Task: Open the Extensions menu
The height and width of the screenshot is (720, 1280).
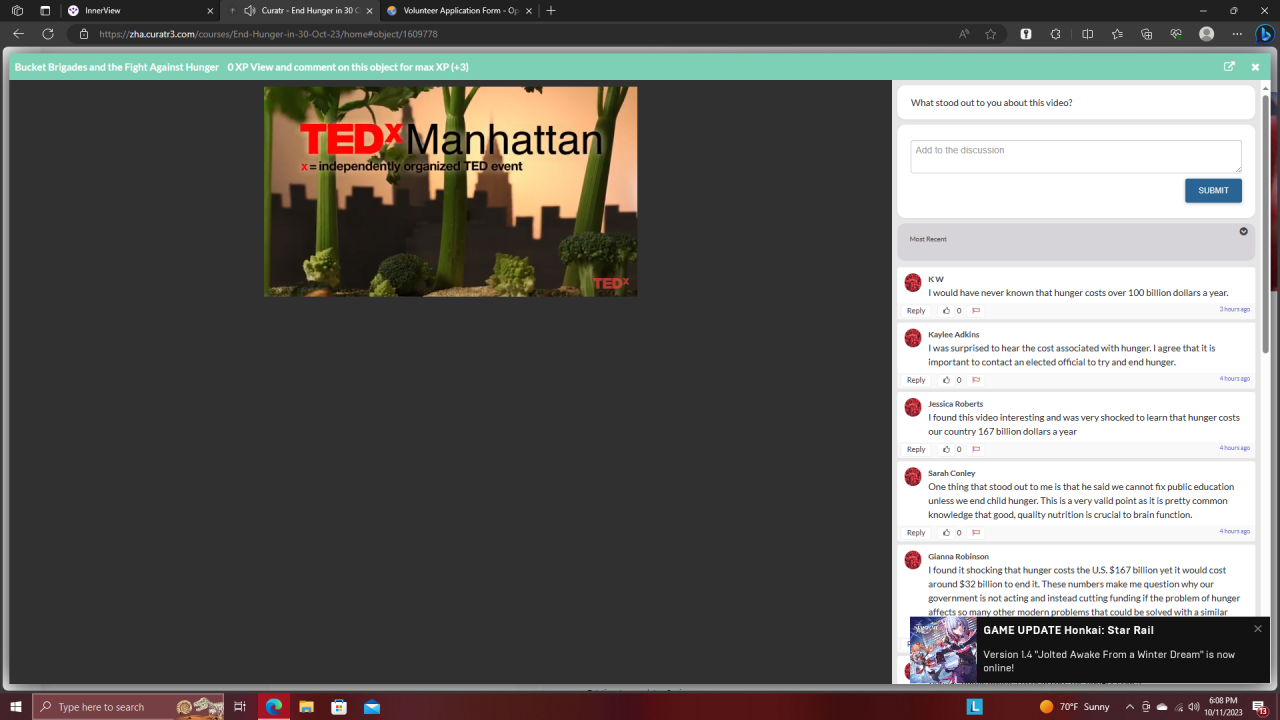Action: (x=1056, y=34)
